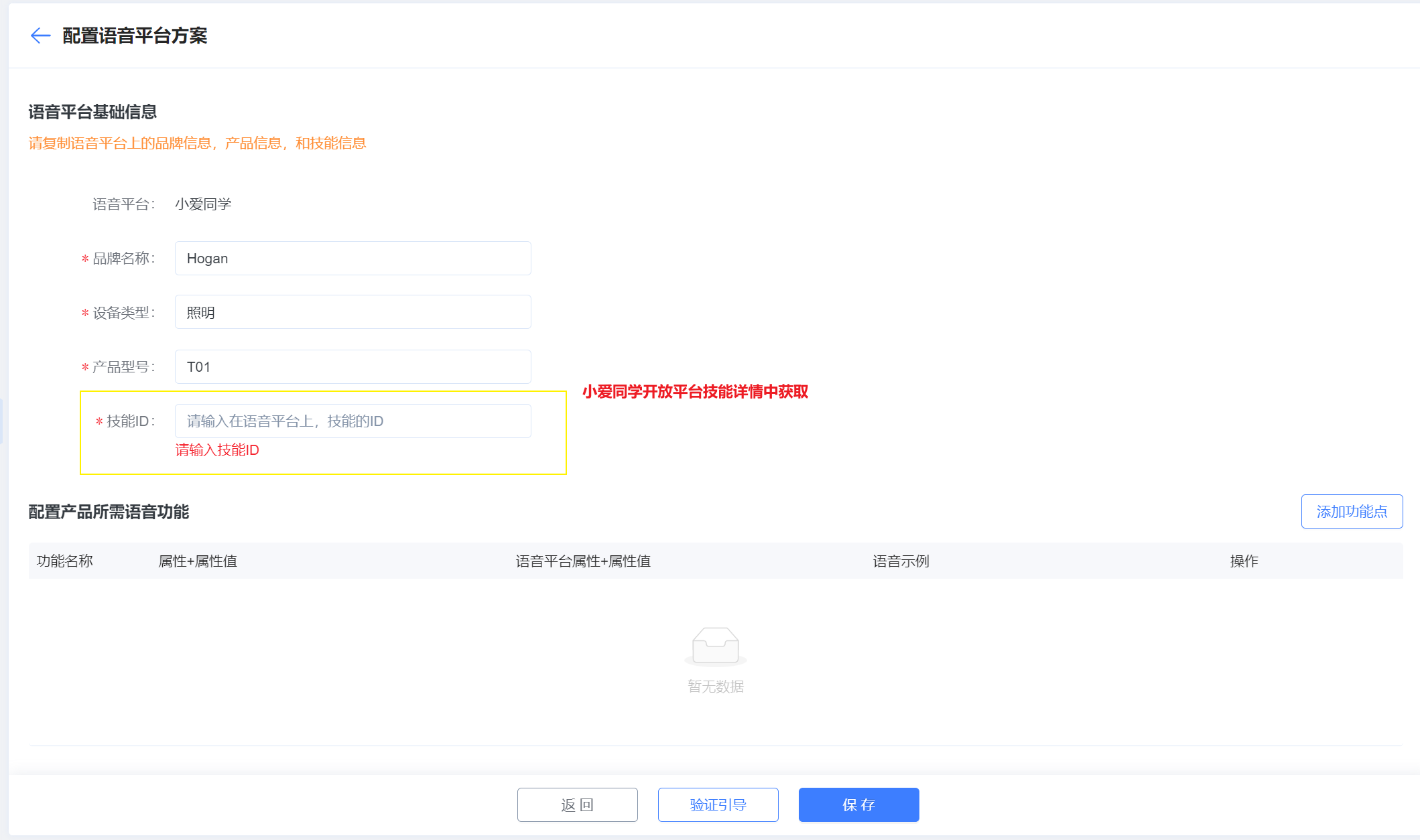Viewport: 1420px width, 840px height.
Task: Click the 暂无数据 empty inbox icon
Action: 716,646
